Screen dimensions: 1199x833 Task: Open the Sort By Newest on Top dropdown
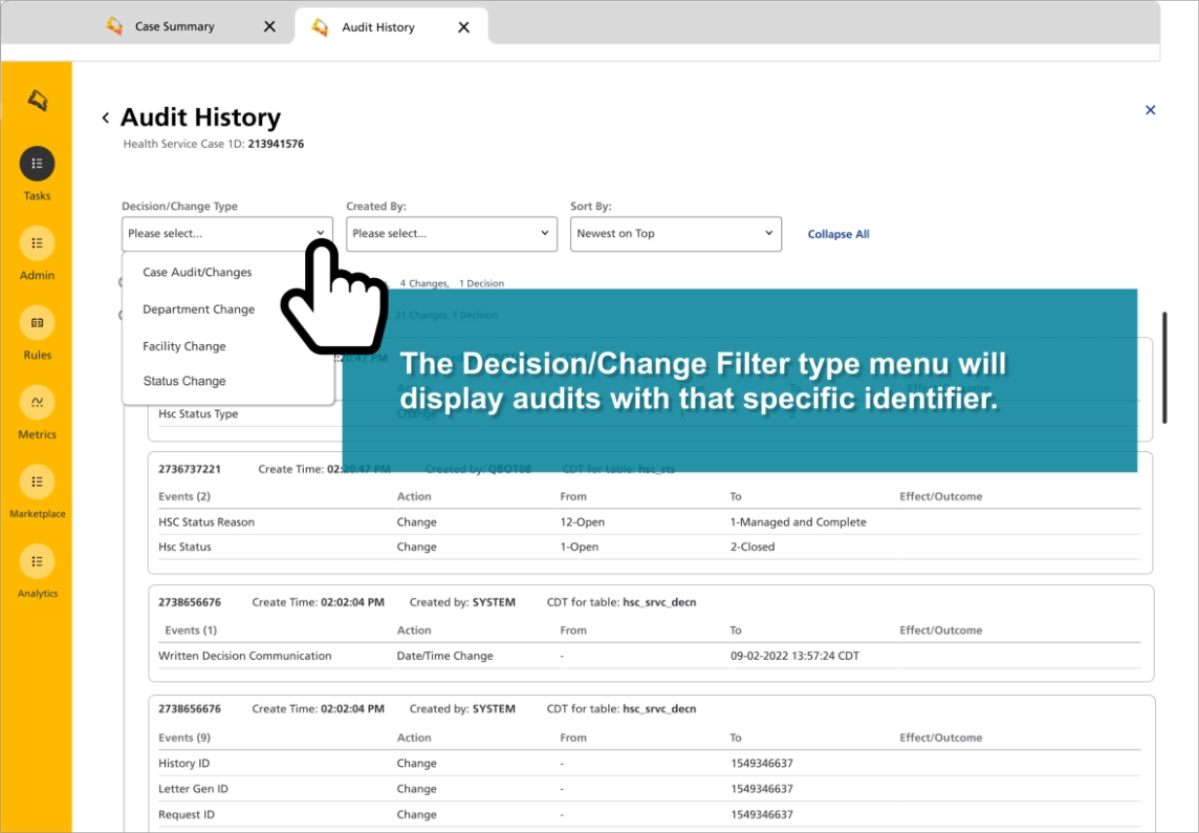[x=674, y=234]
